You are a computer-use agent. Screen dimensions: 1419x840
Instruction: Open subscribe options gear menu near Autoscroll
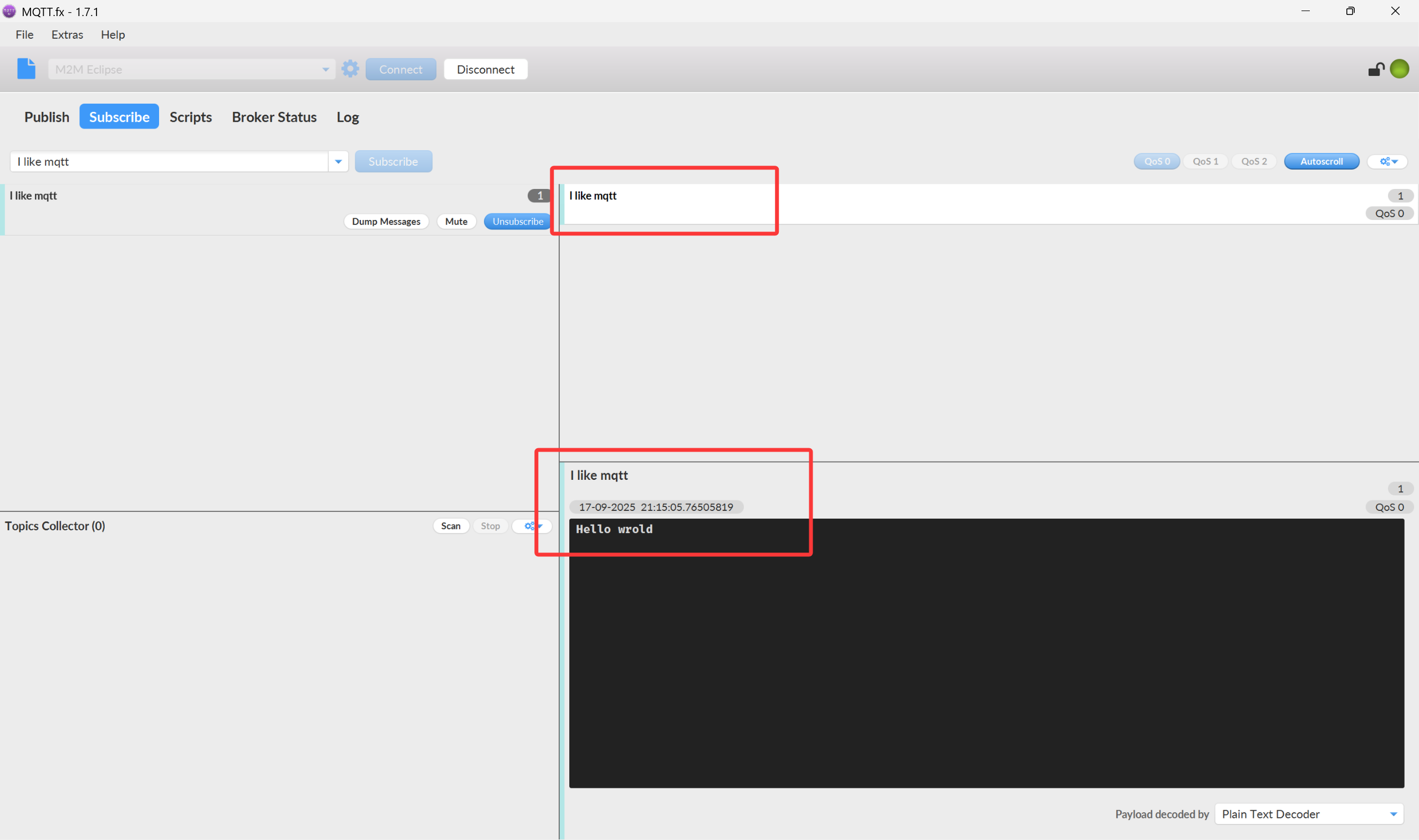point(1389,161)
